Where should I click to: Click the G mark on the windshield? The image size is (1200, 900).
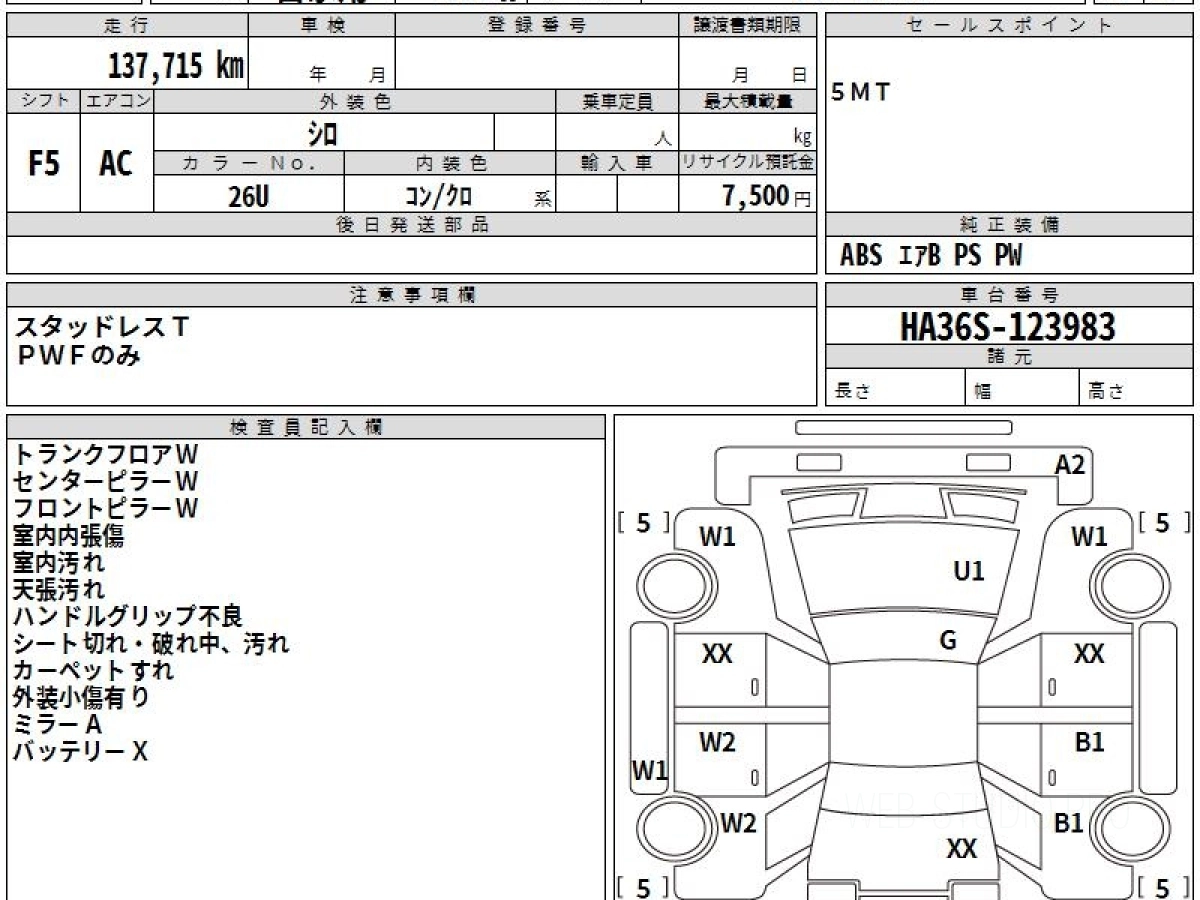(x=948, y=641)
